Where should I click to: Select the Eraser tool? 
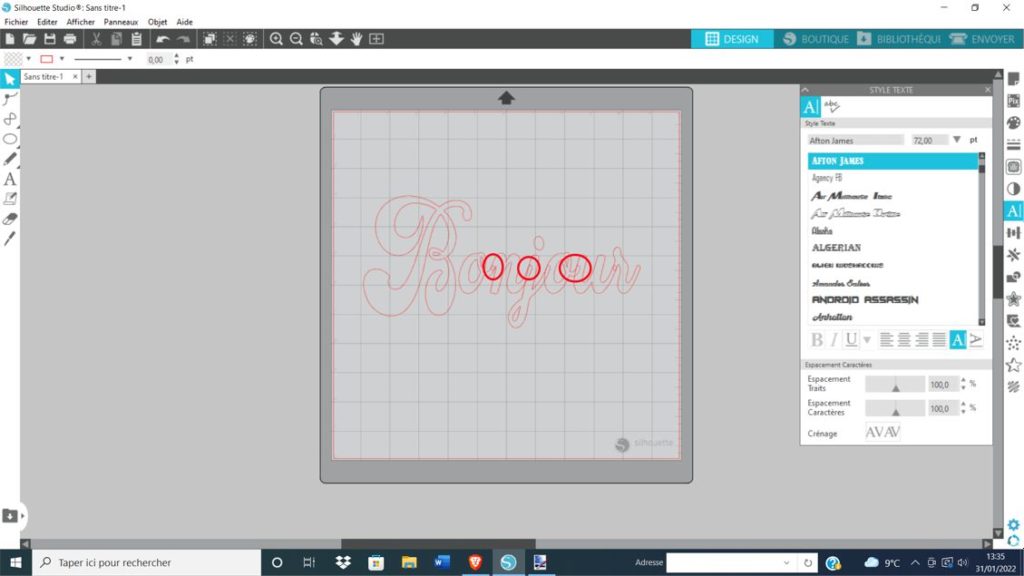coord(10,219)
